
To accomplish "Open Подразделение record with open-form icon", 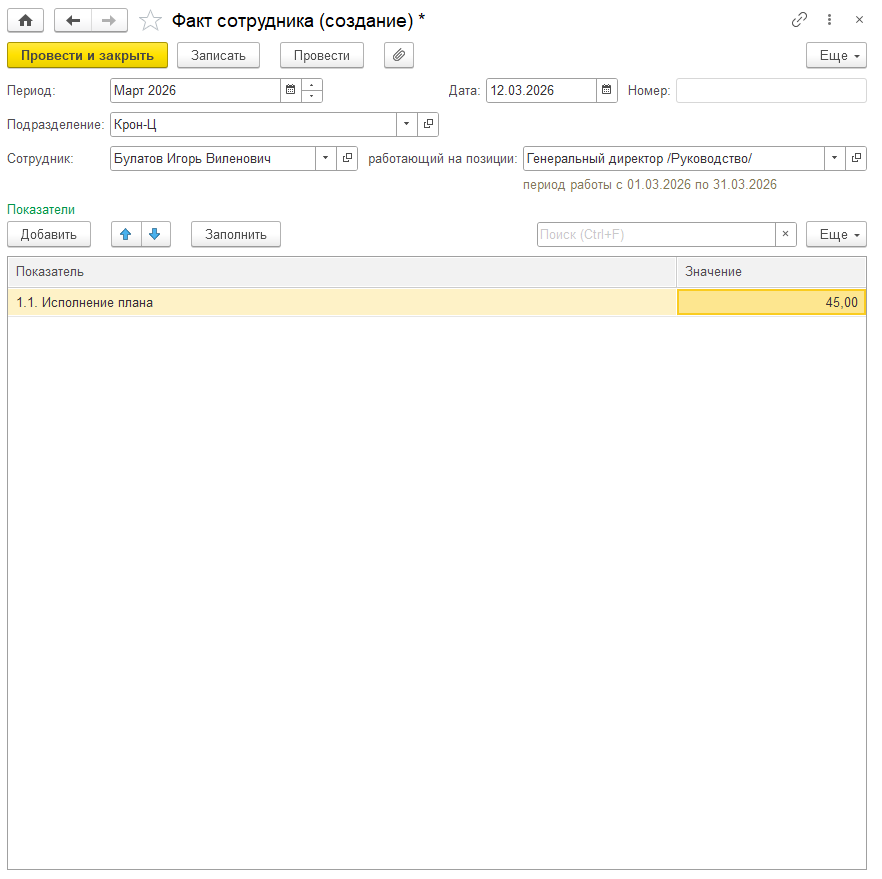I will click(x=428, y=124).
